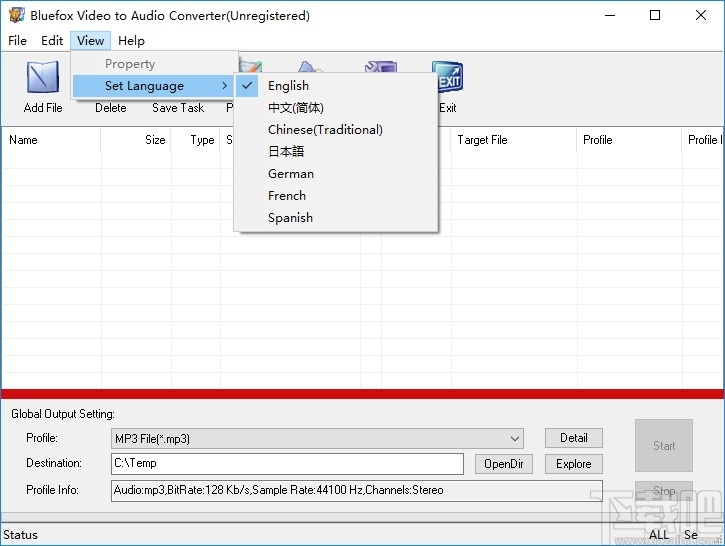The width and height of the screenshot is (725, 546).
Task: Select the Set Language submenu entry
Action: coord(153,86)
